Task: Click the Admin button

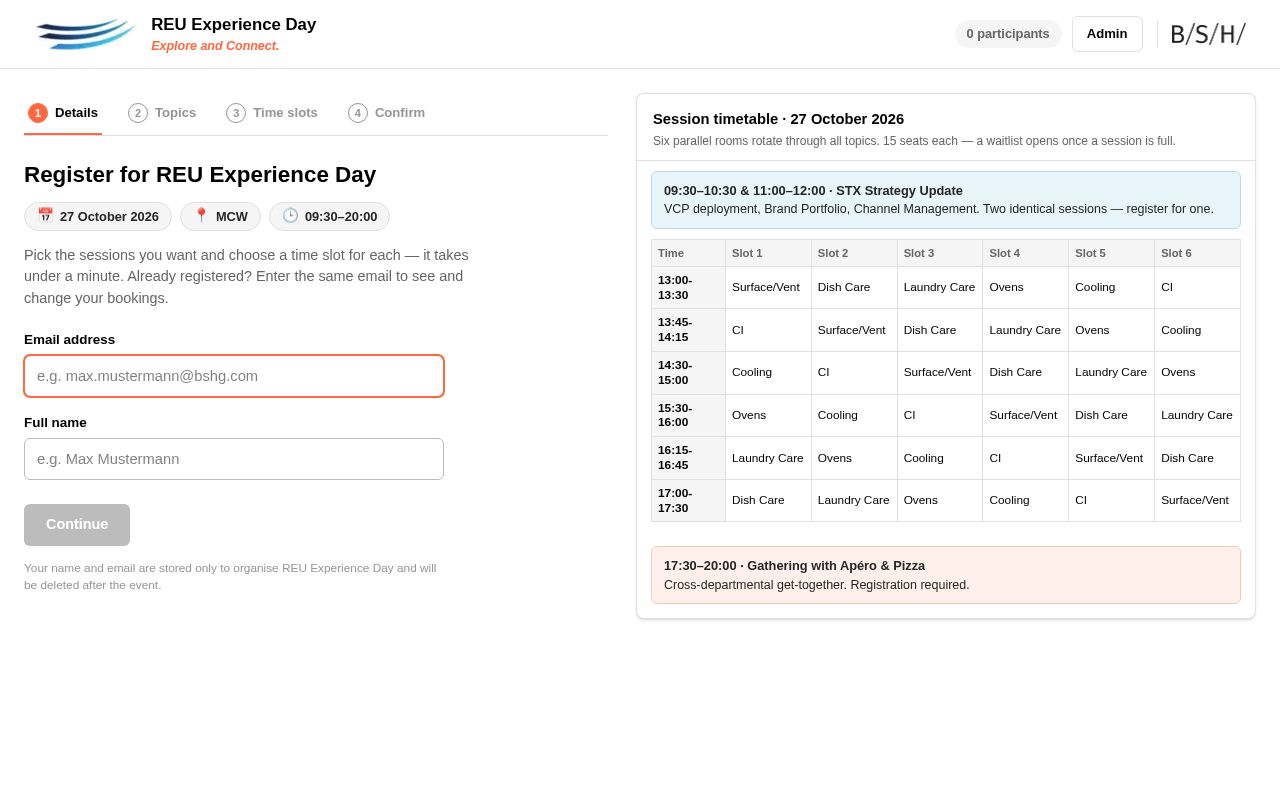Action: click(1107, 34)
